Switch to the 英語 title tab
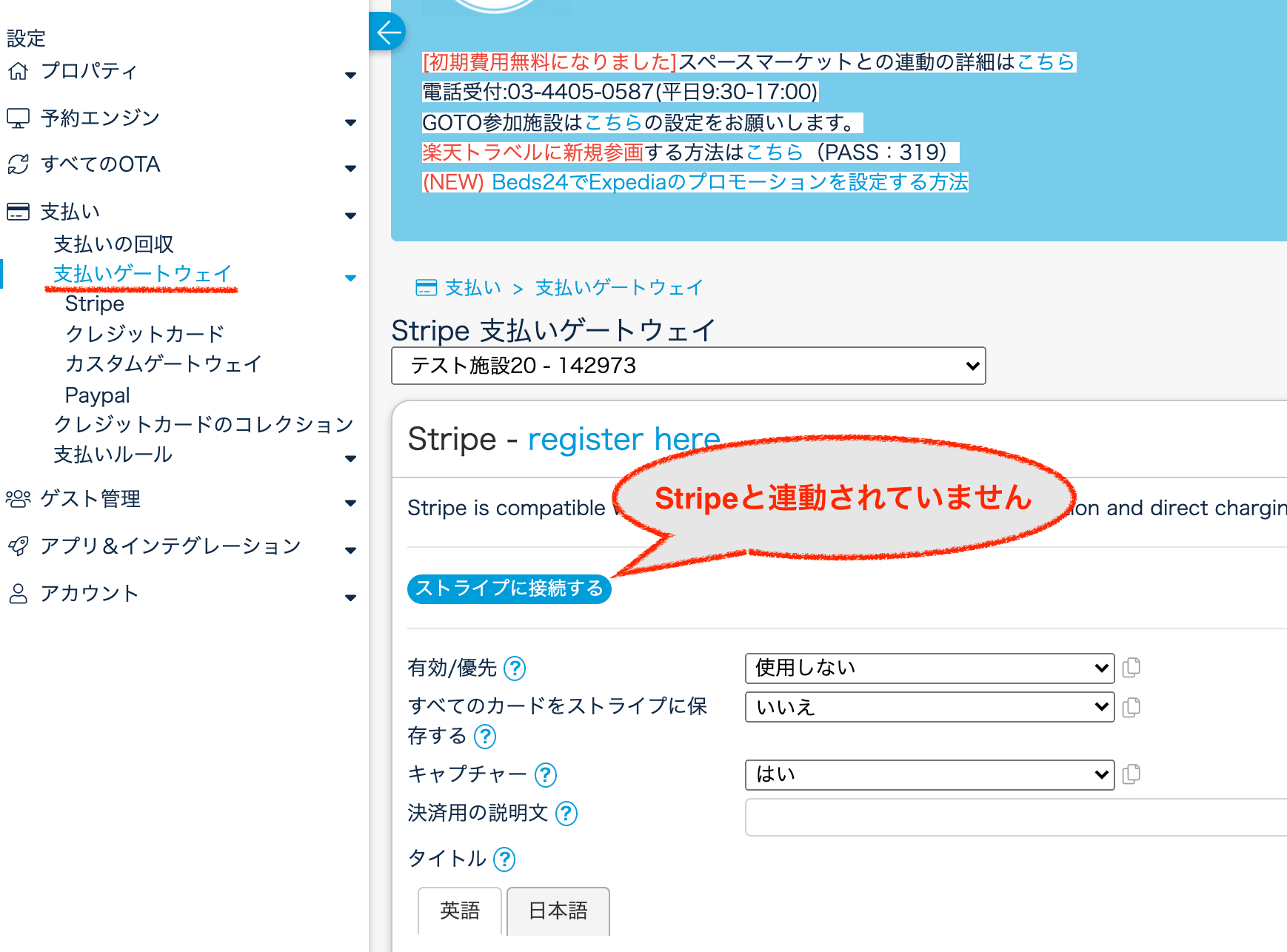Viewport: 1287px width, 952px height. point(460,911)
